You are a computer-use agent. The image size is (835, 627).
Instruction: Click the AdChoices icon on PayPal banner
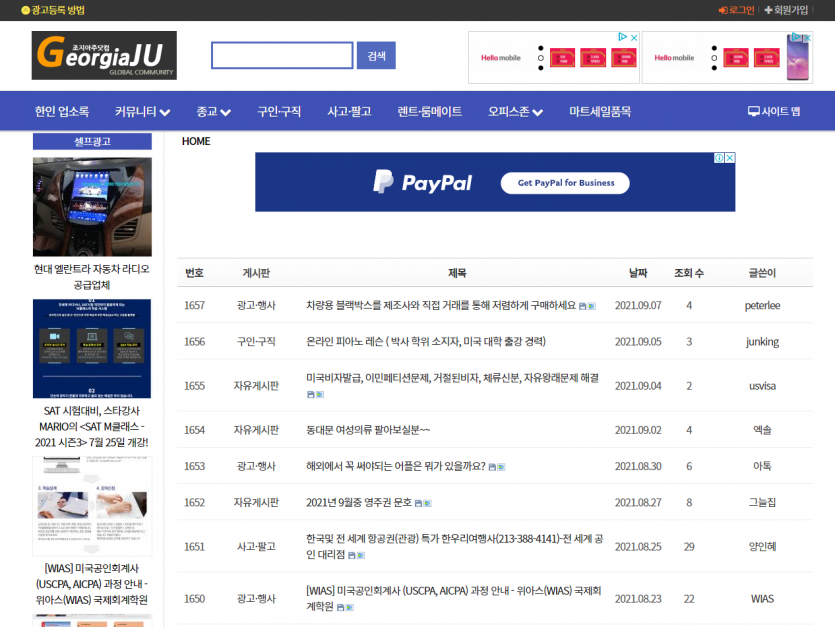click(x=718, y=158)
